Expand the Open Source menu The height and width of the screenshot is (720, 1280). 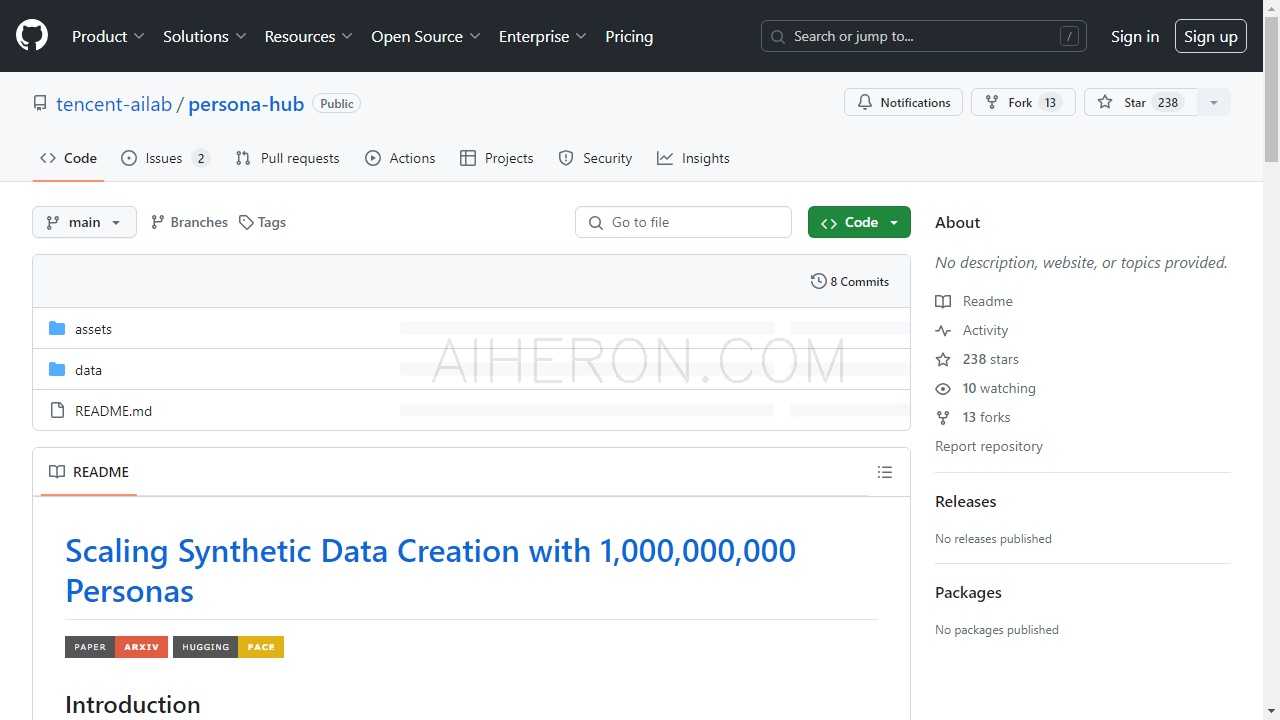click(x=426, y=36)
